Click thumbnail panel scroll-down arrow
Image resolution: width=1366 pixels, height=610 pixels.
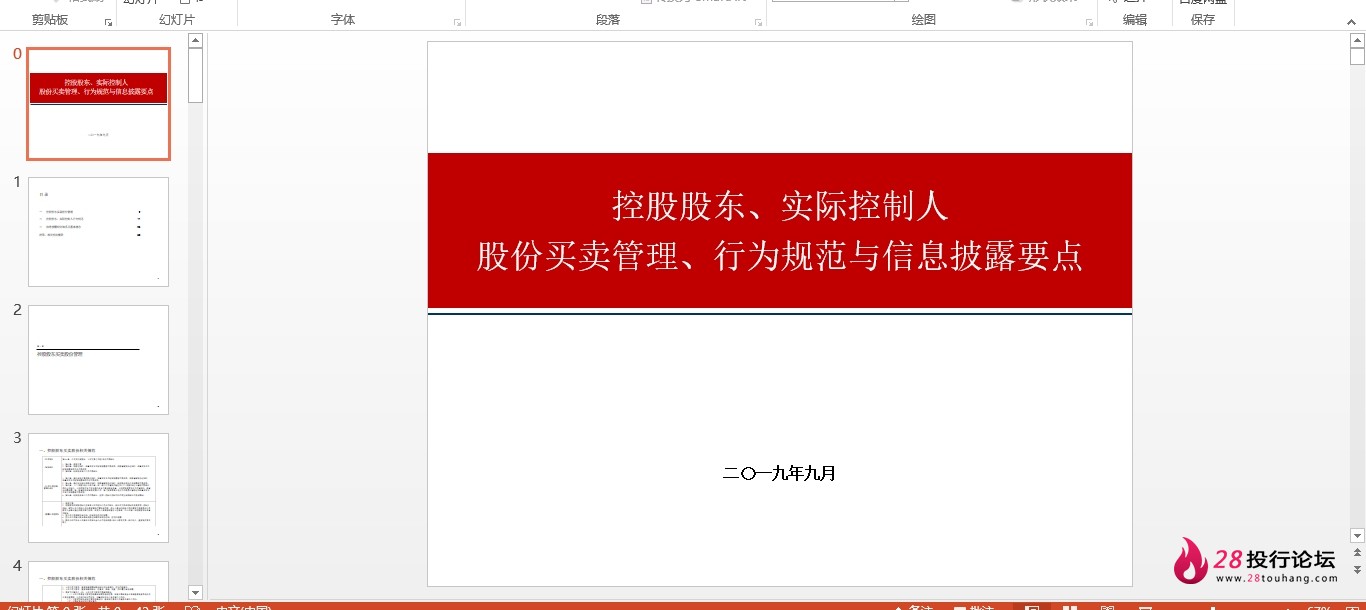coord(195,592)
